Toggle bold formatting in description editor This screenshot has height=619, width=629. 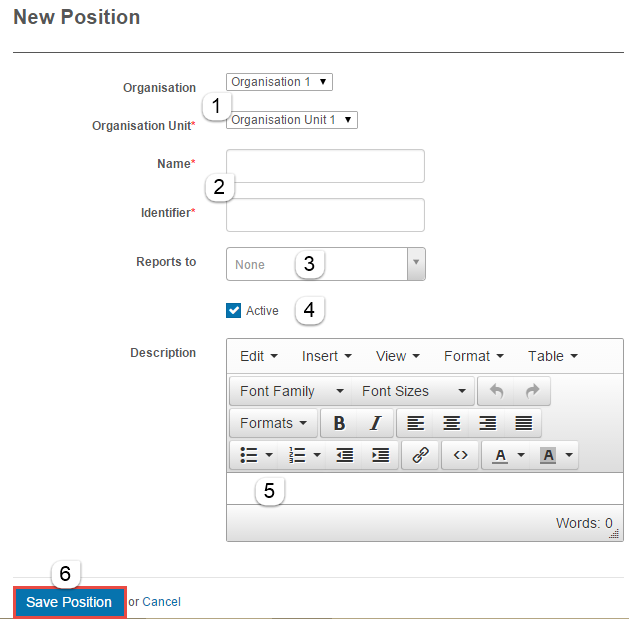point(339,423)
